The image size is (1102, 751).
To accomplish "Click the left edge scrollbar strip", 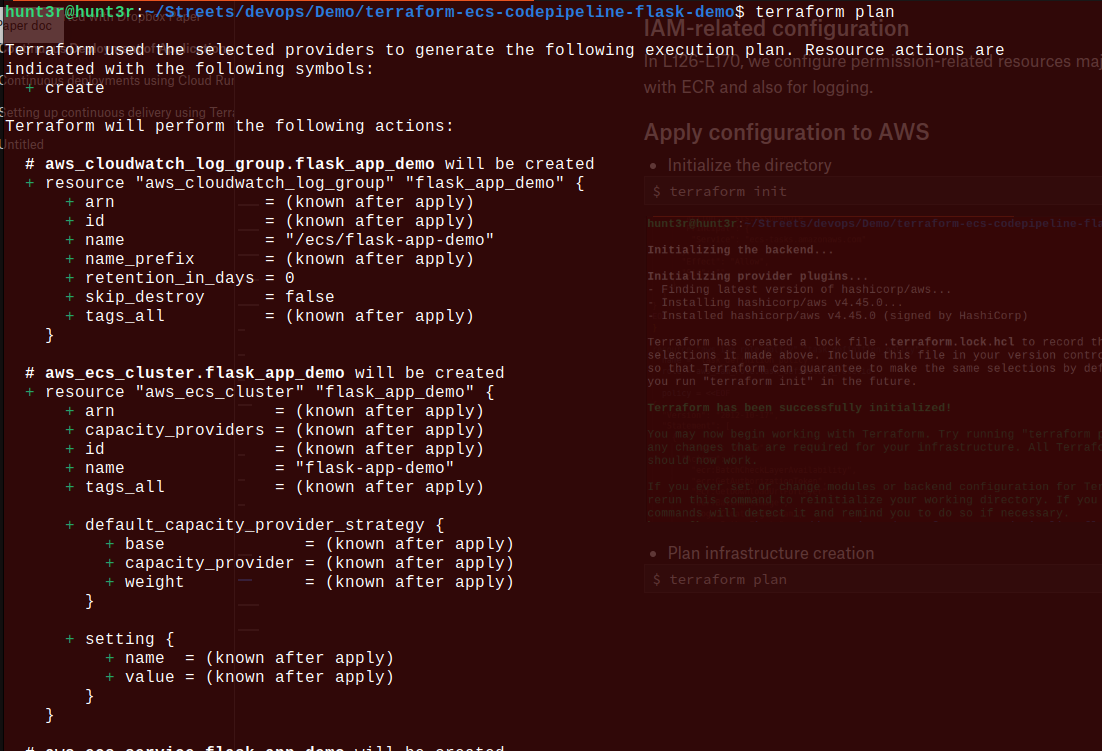I will (x=3, y=375).
